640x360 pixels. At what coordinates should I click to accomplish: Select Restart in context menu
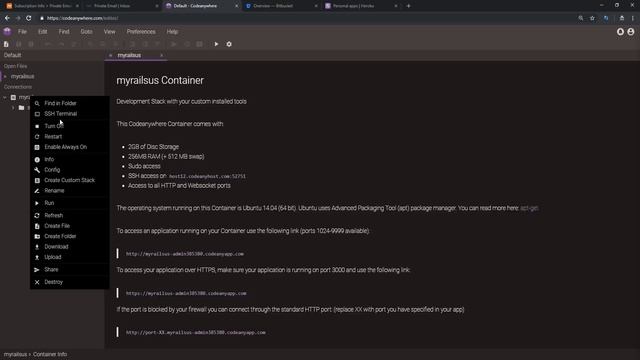click(x=69, y=137)
